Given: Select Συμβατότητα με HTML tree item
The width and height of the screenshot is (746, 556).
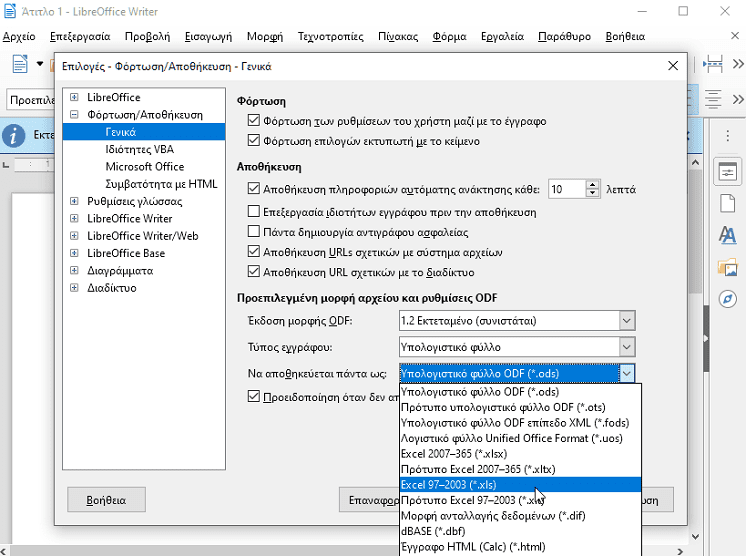Looking at the screenshot, I should click(161, 184).
